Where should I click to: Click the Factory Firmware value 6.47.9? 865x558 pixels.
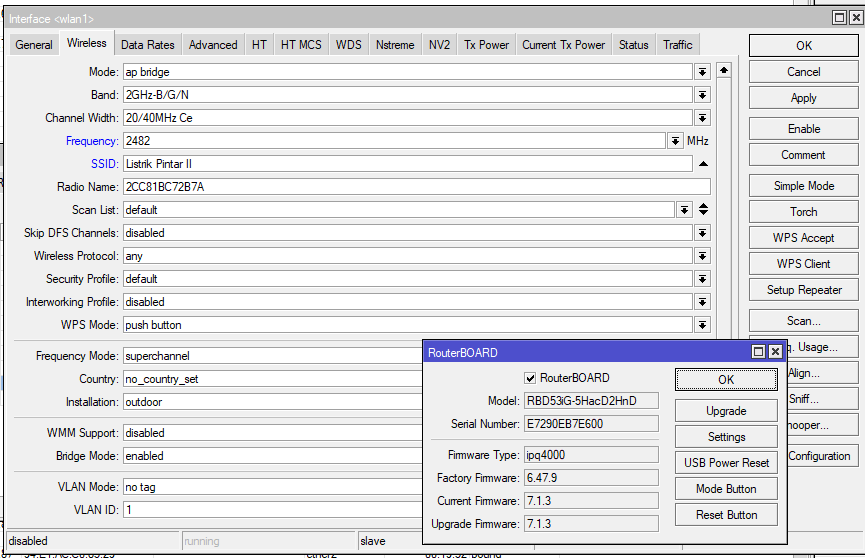pyautogui.click(x=591, y=478)
